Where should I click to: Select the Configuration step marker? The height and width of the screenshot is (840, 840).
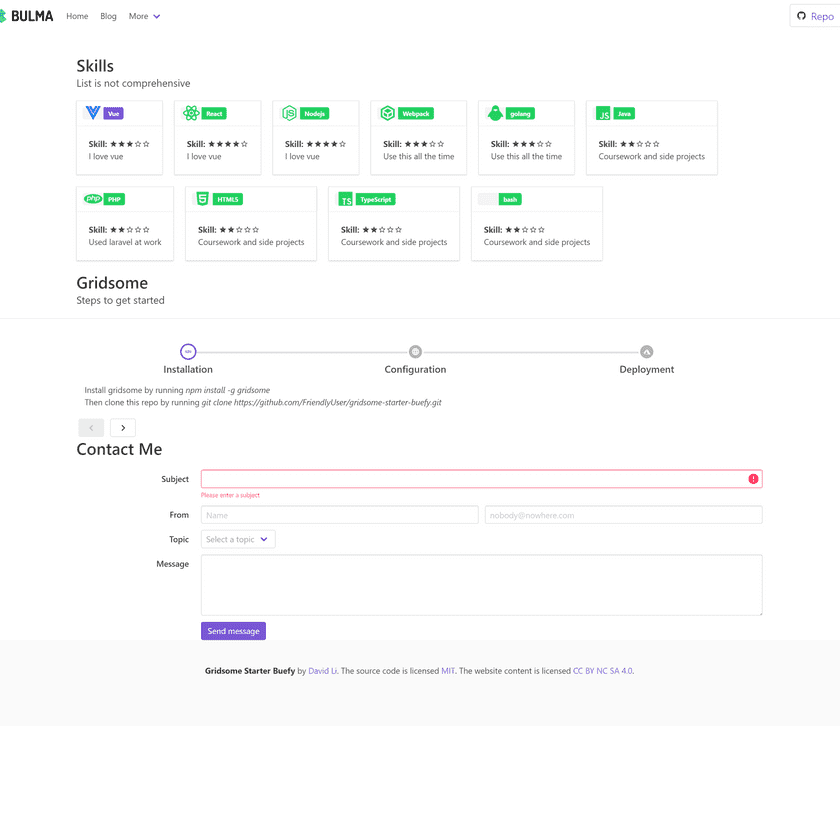(415, 352)
